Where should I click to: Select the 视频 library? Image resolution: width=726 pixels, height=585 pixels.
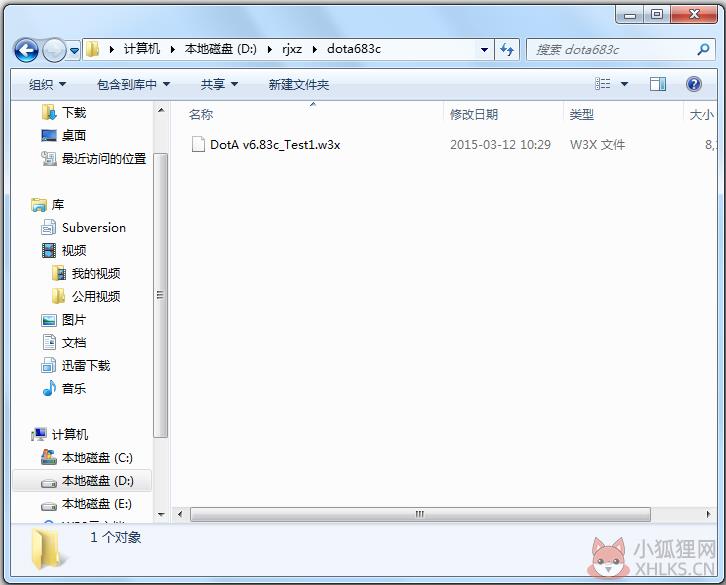click(74, 251)
